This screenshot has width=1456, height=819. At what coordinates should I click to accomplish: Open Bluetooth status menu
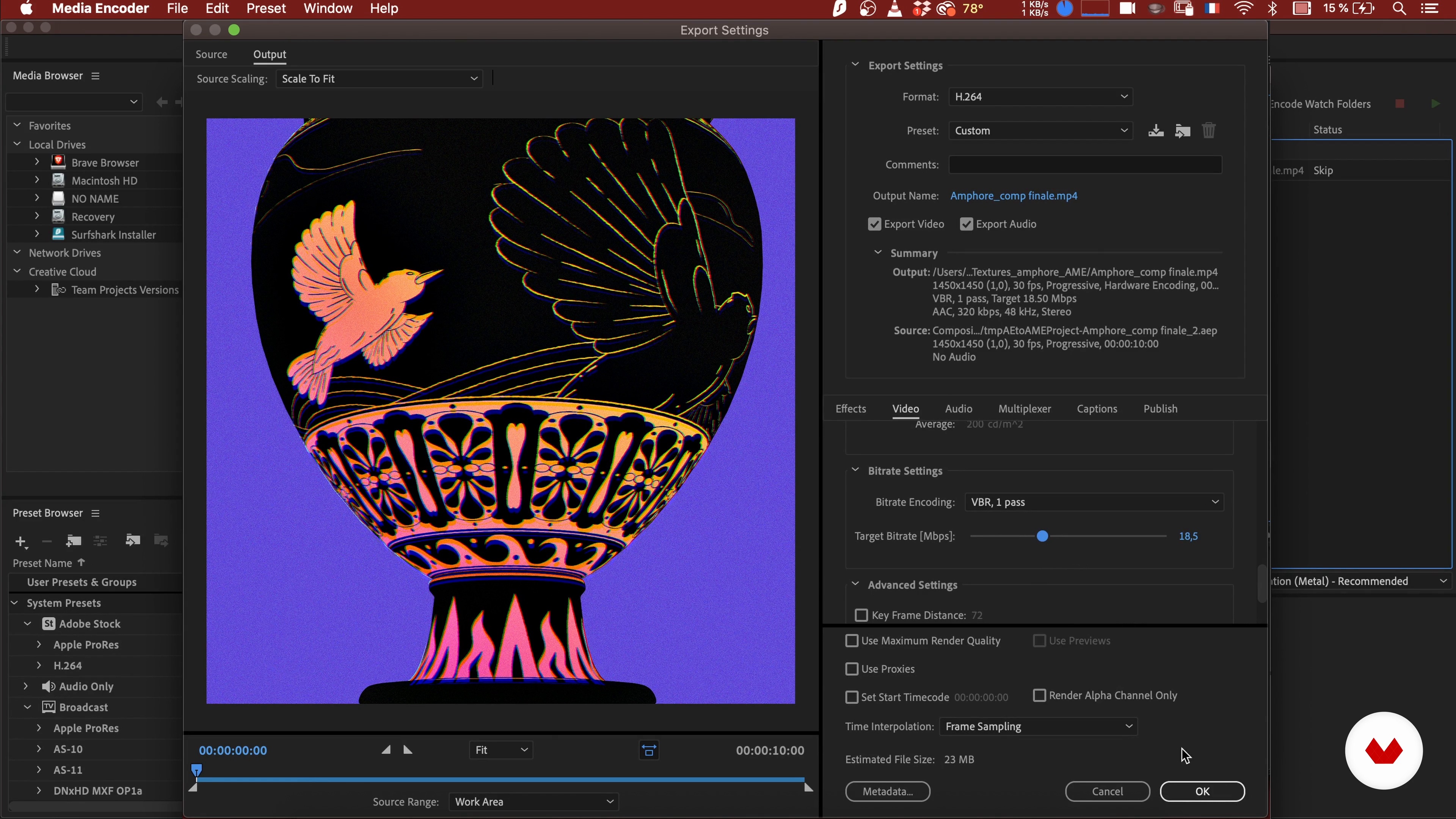coord(1272,8)
